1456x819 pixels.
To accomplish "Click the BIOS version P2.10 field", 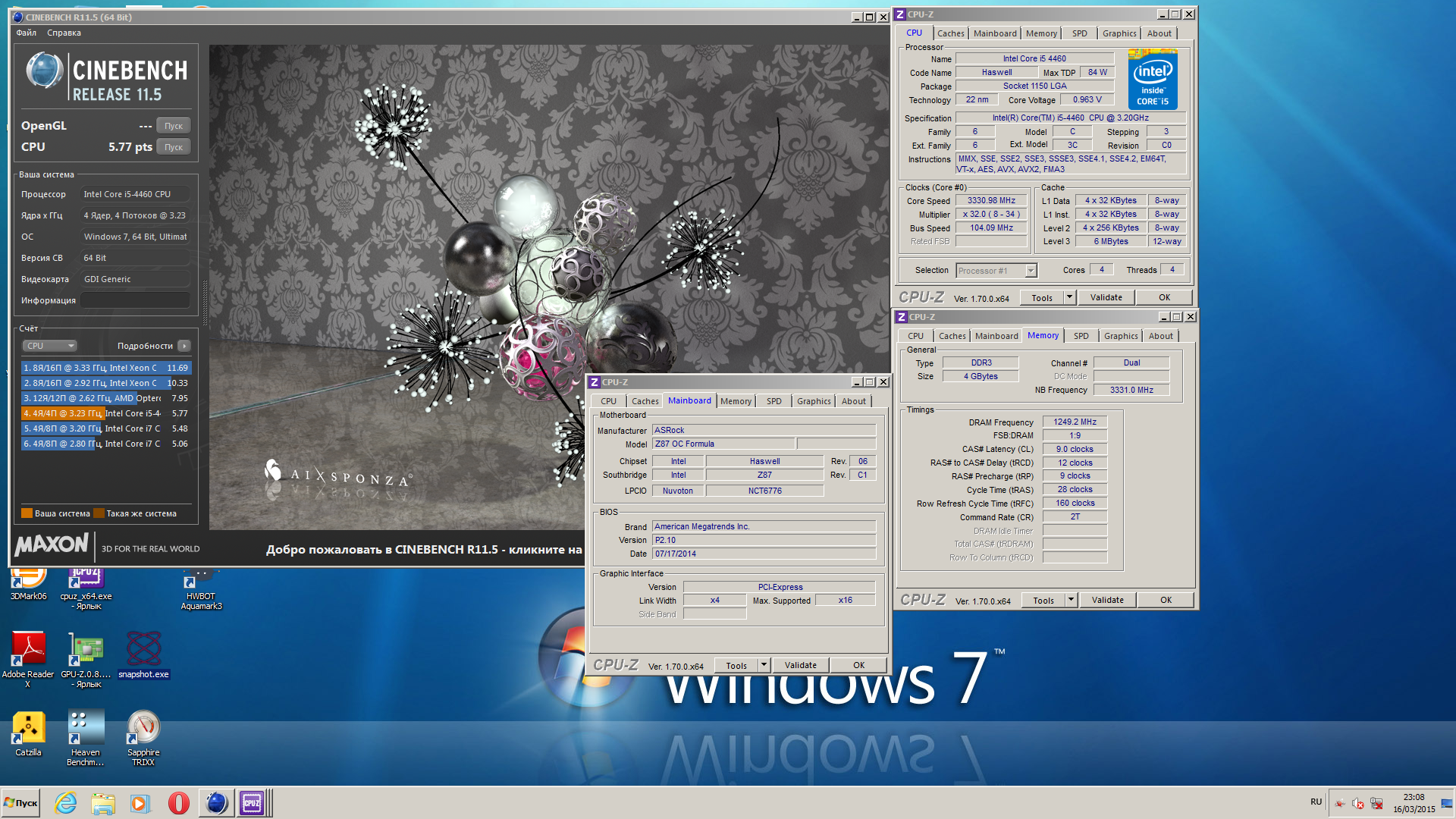I will (764, 540).
